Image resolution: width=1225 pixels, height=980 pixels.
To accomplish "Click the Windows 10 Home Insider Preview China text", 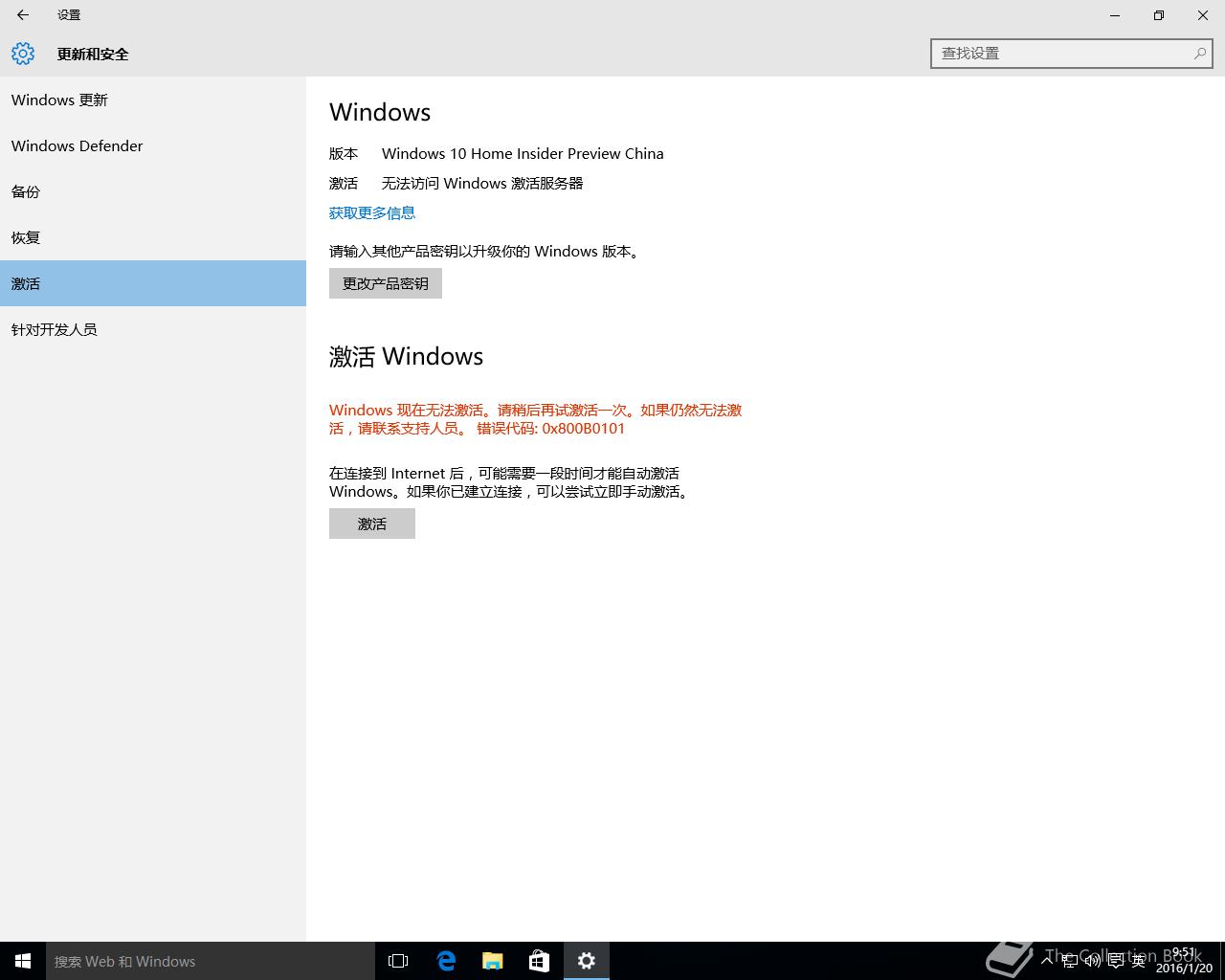I will point(523,153).
